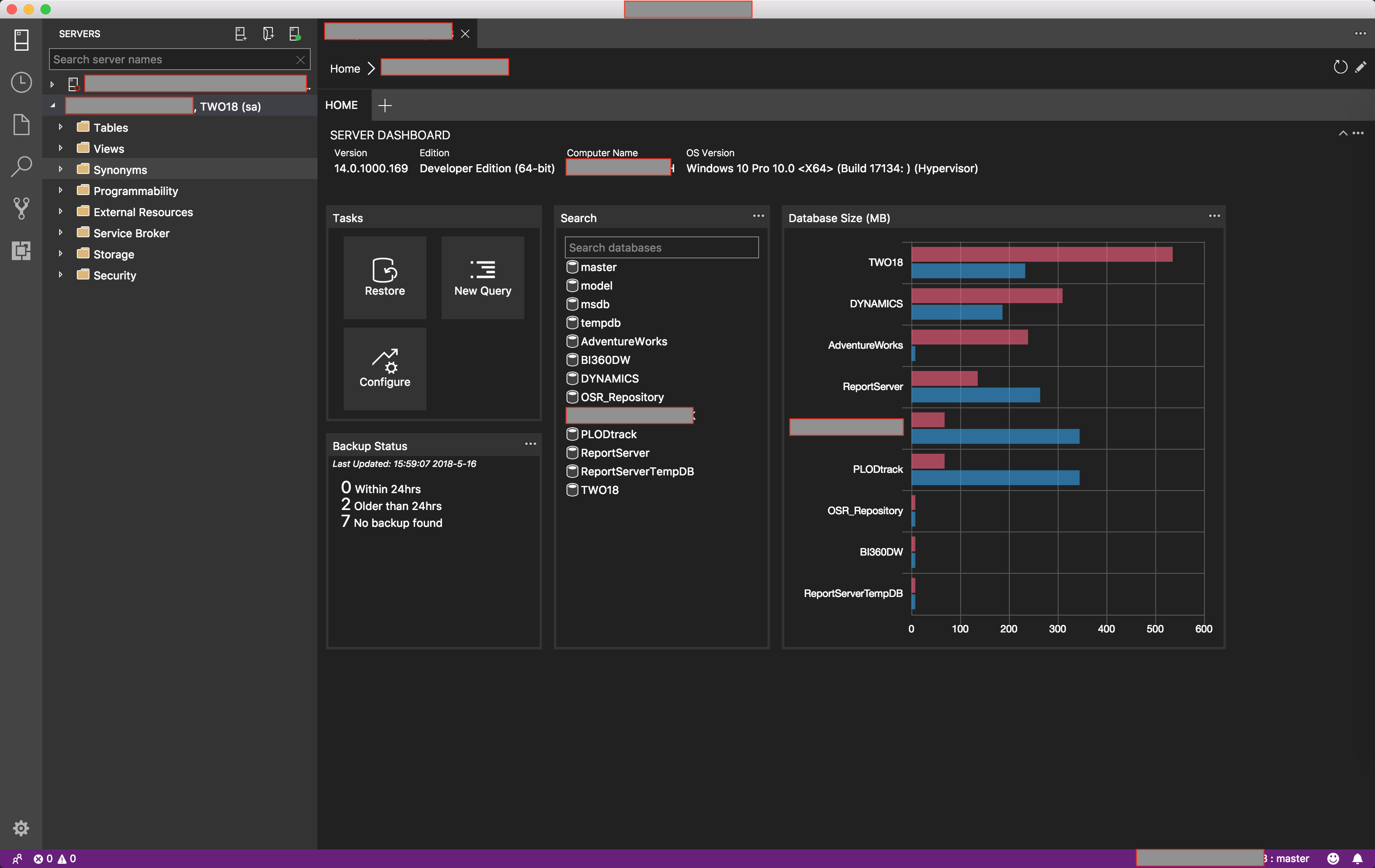1375x868 pixels.
Task: Click the edit dashboard pencil icon
Action: (1361, 68)
